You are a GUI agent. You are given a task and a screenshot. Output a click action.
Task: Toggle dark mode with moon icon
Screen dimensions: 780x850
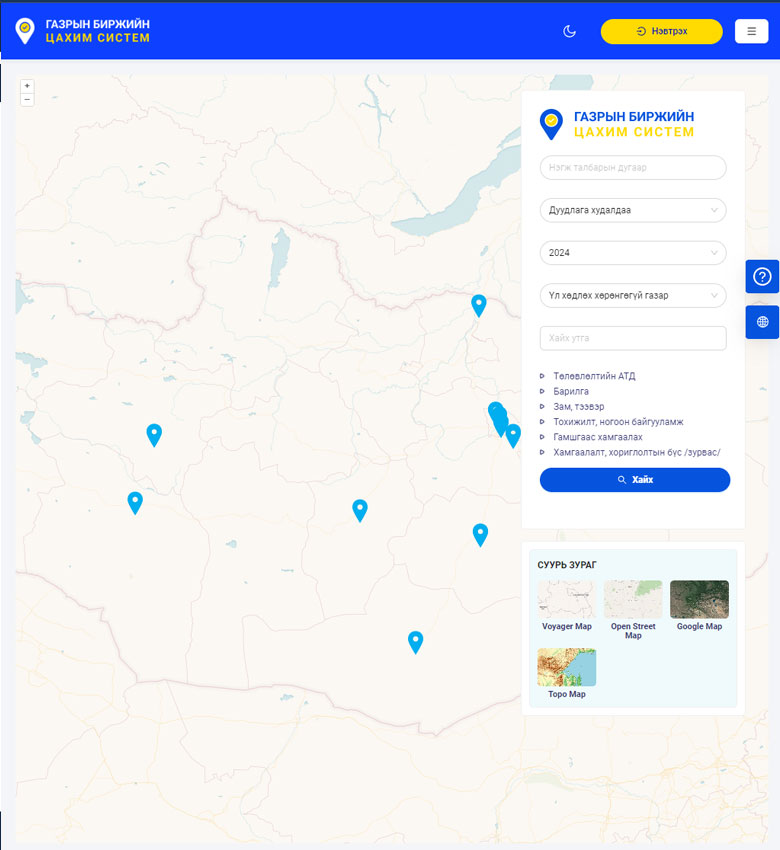point(570,31)
